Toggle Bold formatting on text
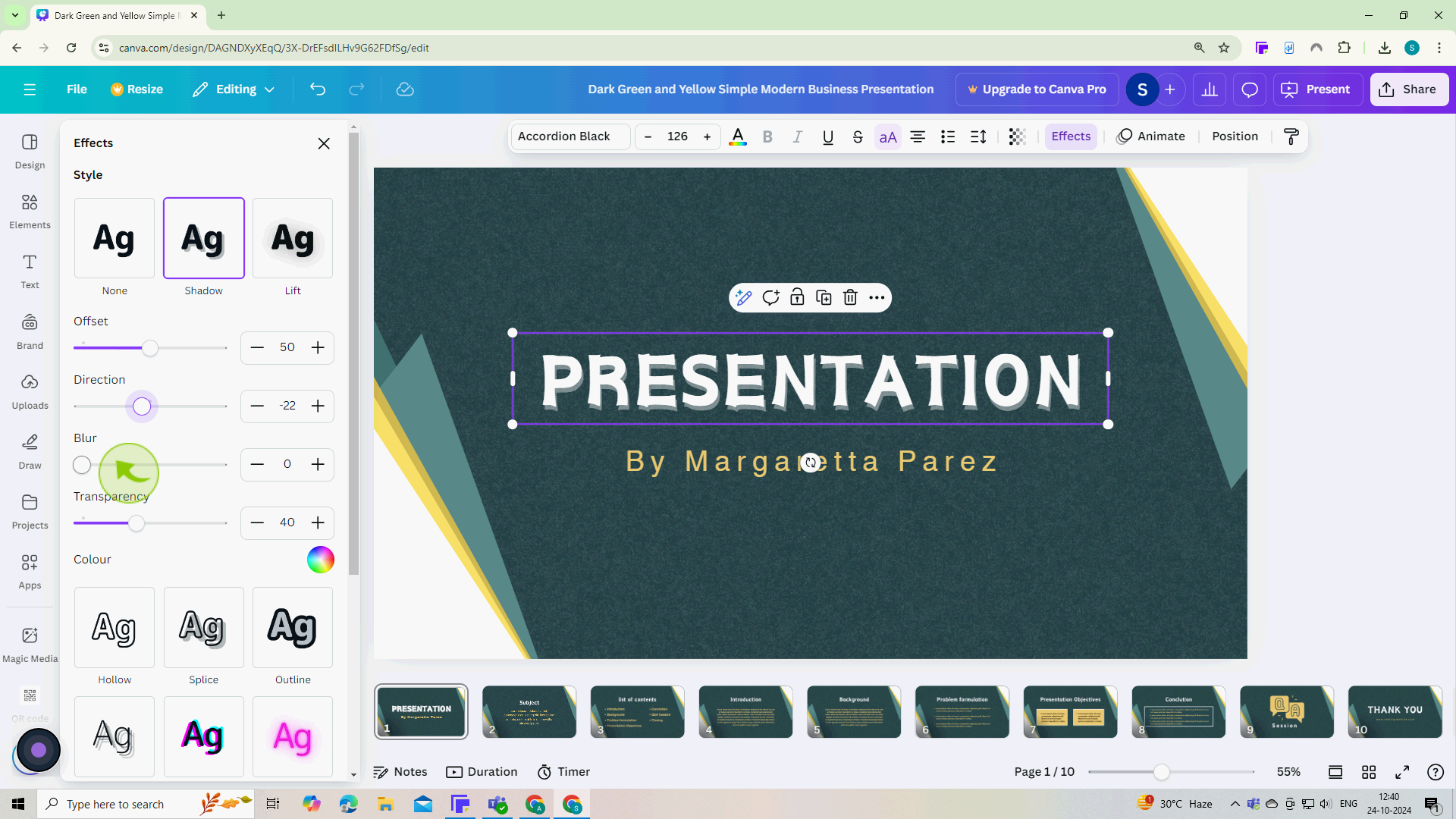Screen dimensions: 1456x819 (x=767, y=136)
